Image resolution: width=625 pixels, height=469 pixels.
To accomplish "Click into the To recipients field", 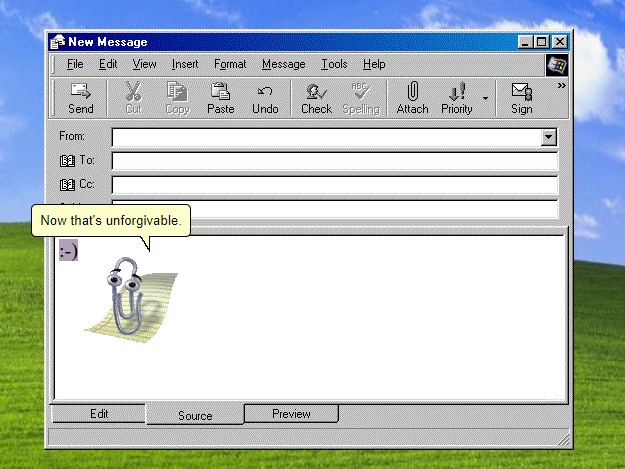I will tap(335, 161).
